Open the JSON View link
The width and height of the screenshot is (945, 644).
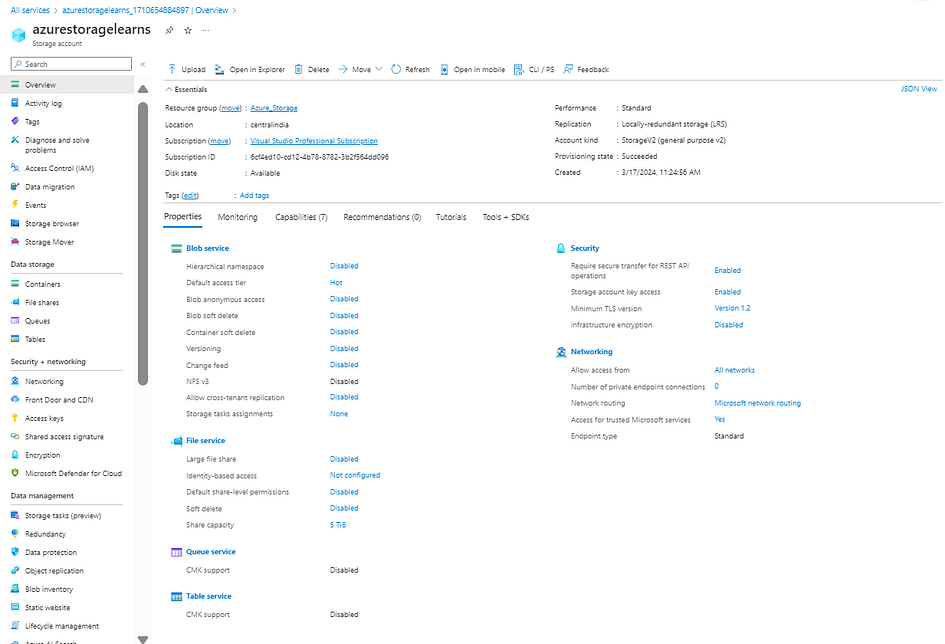click(918, 89)
